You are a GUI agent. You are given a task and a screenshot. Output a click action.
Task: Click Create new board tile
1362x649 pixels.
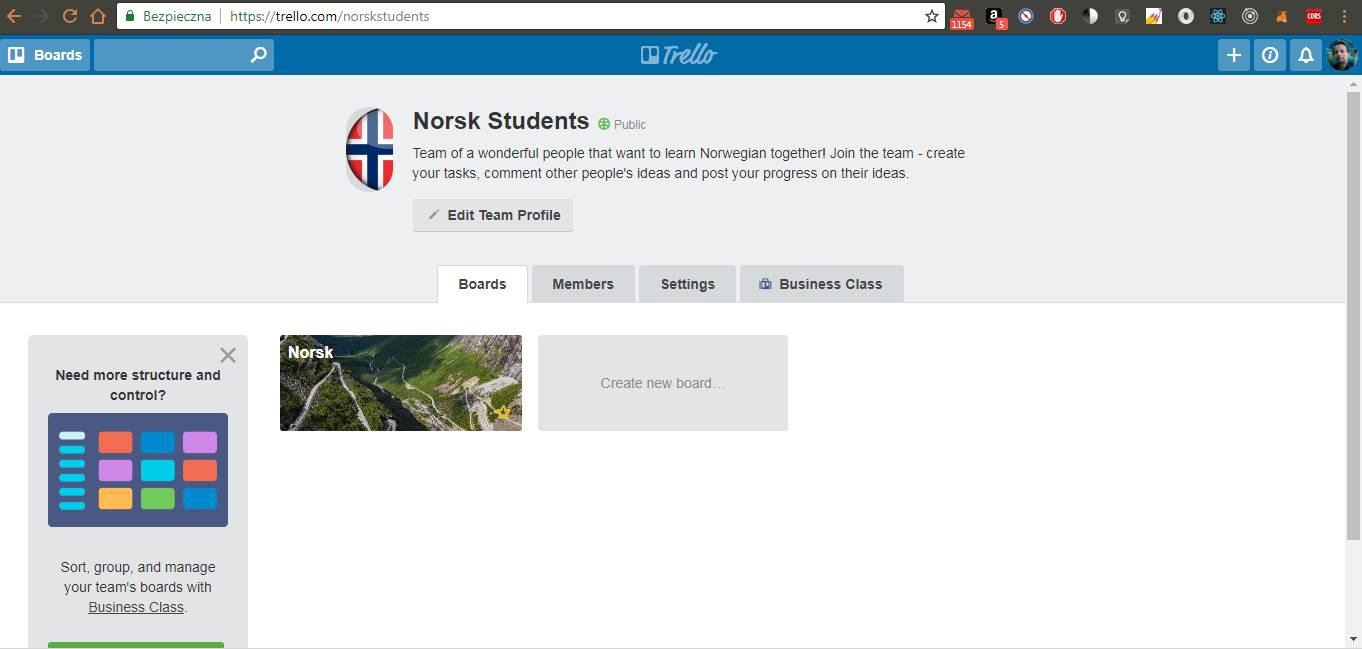click(663, 383)
